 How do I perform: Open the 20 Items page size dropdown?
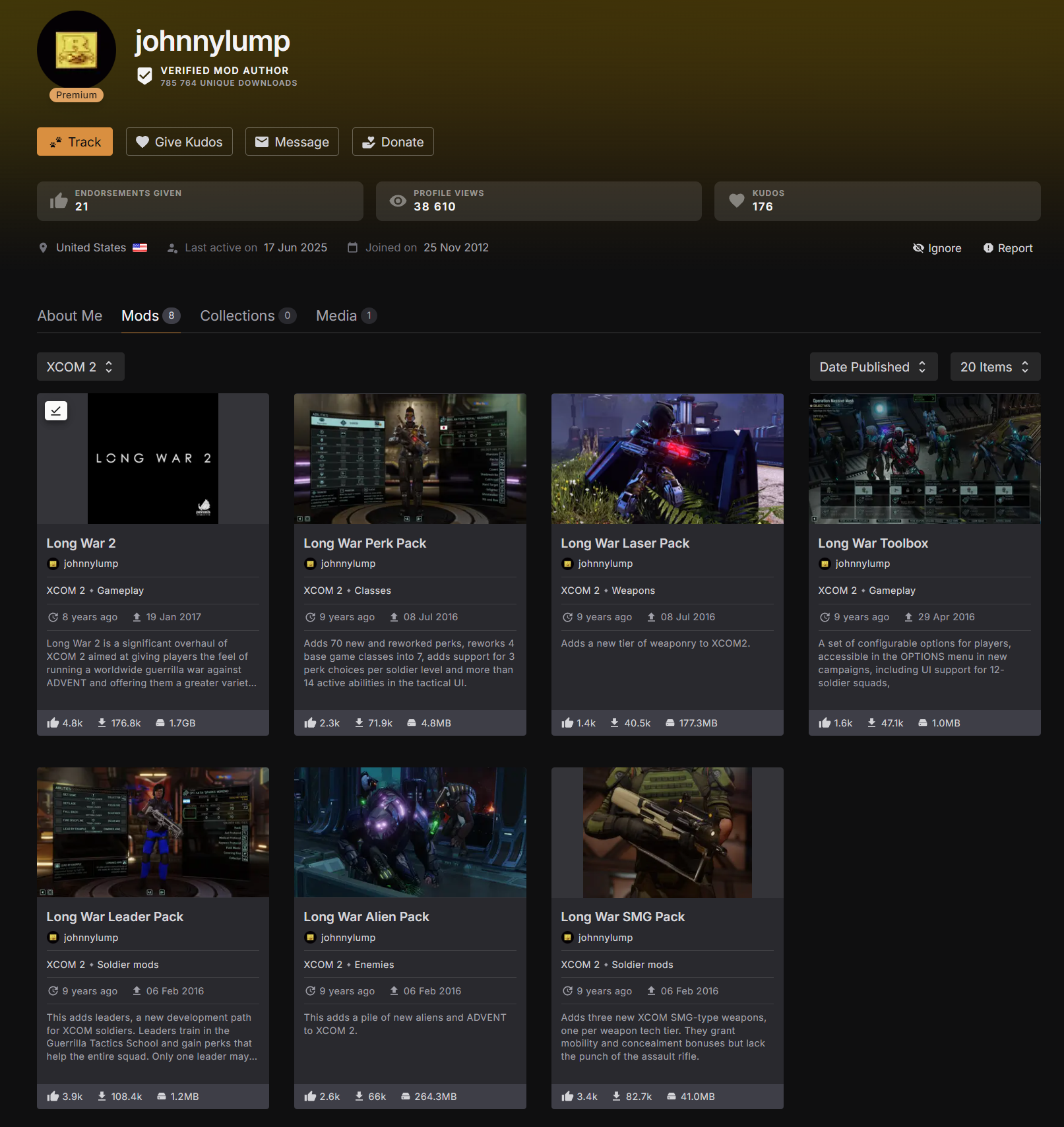pyautogui.click(x=995, y=367)
